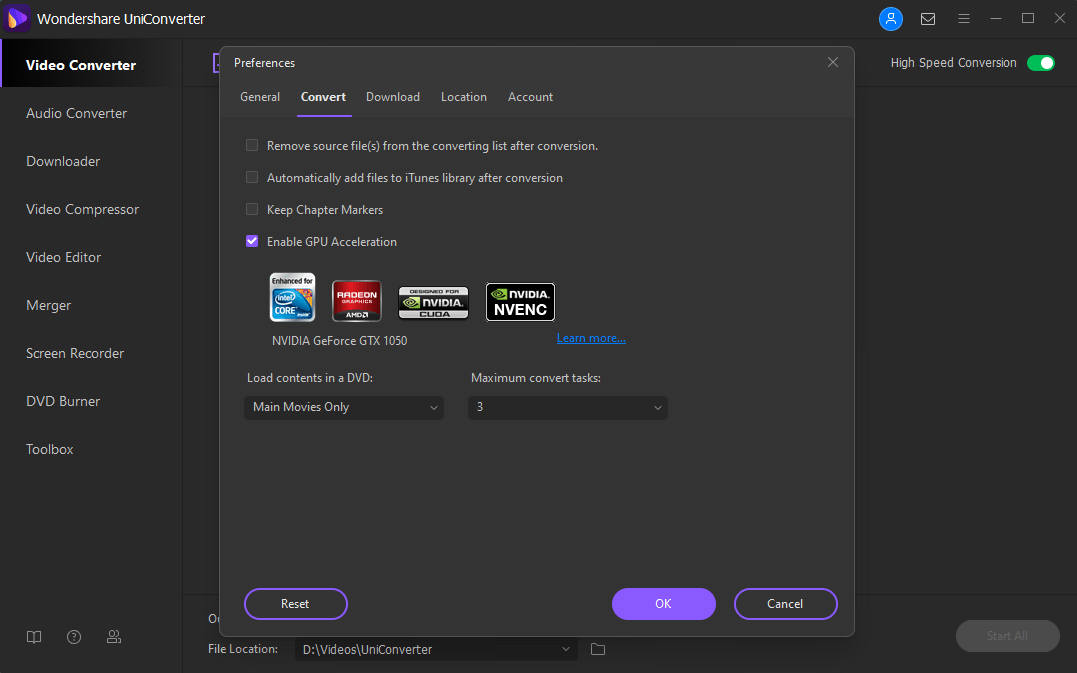The height and width of the screenshot is (673, 1077).
Task: Click the Cancel button
Action: 785,604
